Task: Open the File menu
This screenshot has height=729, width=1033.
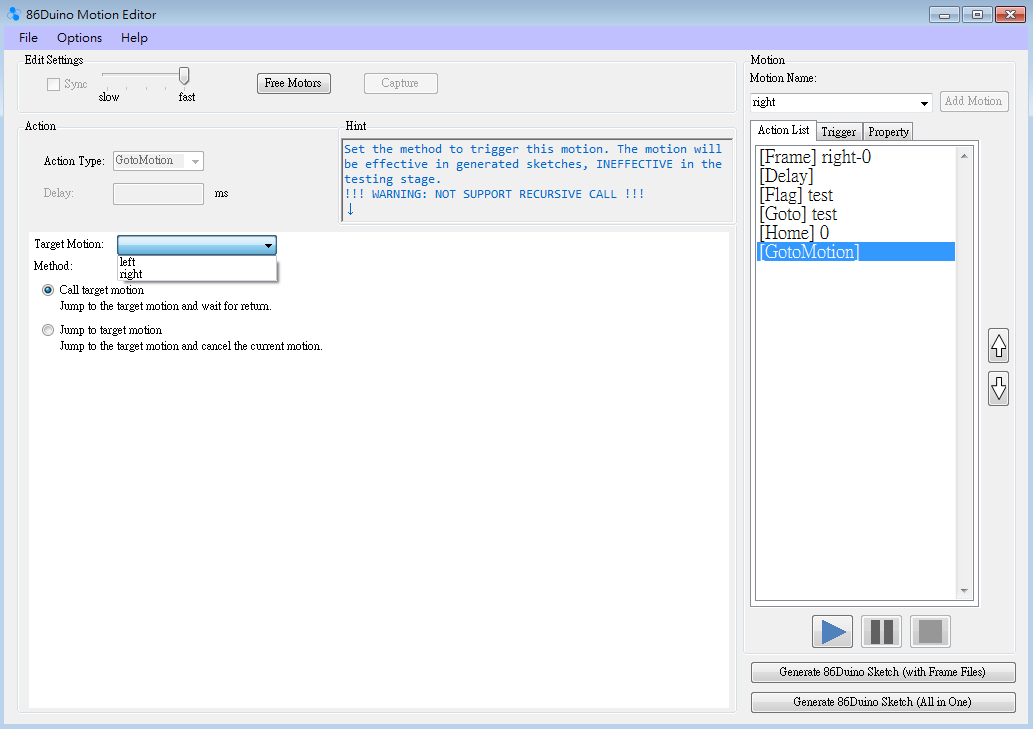Action: click(x=28, y=38)
